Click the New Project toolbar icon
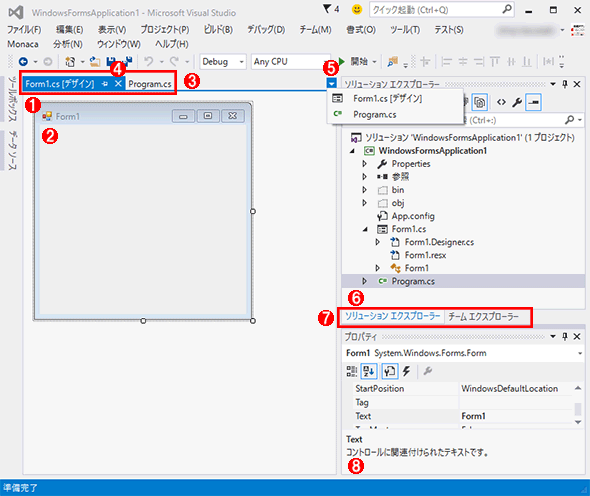 tap(70, 62)
